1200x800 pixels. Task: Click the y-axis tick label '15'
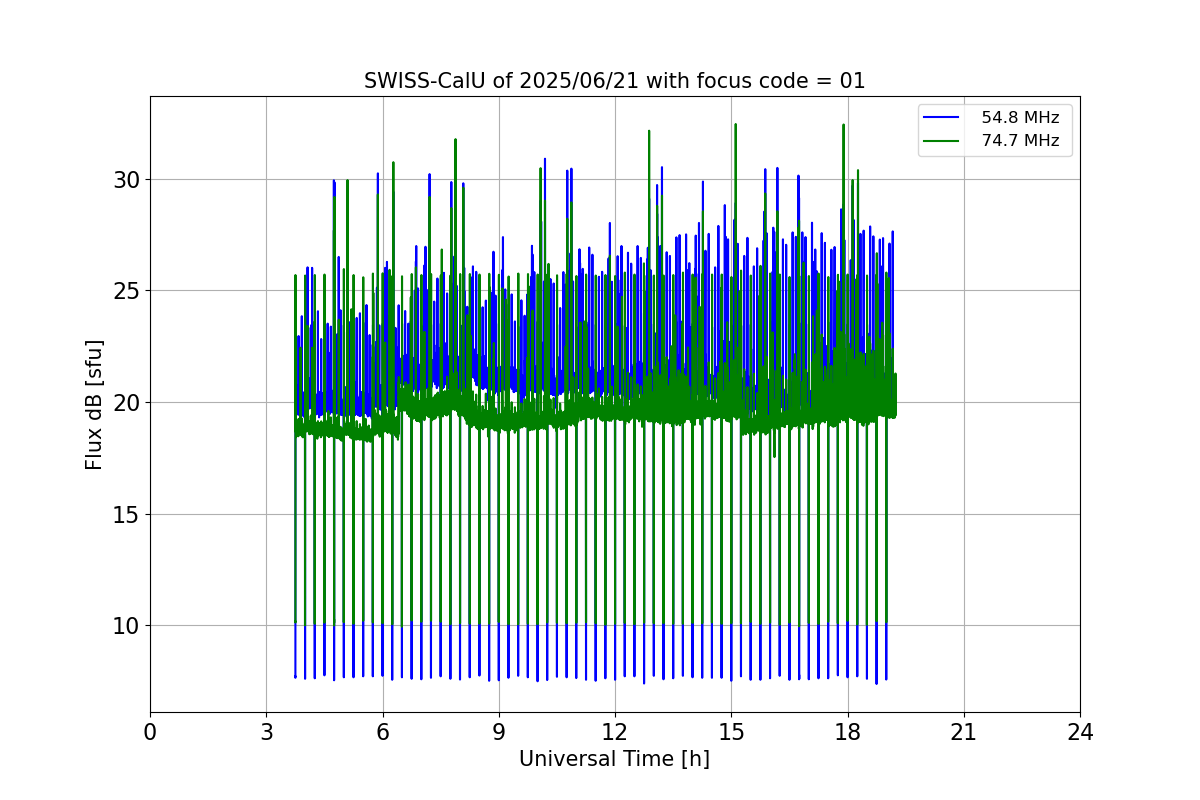128,514
